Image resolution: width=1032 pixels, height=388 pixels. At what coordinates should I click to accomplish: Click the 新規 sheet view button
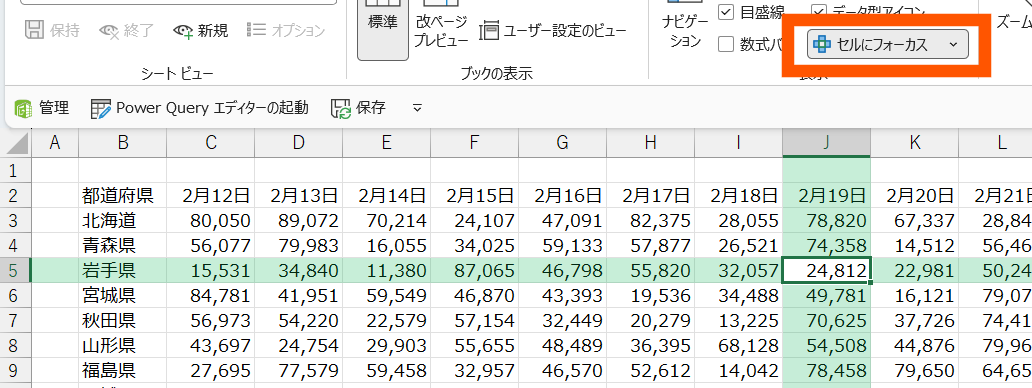(201, 30)
